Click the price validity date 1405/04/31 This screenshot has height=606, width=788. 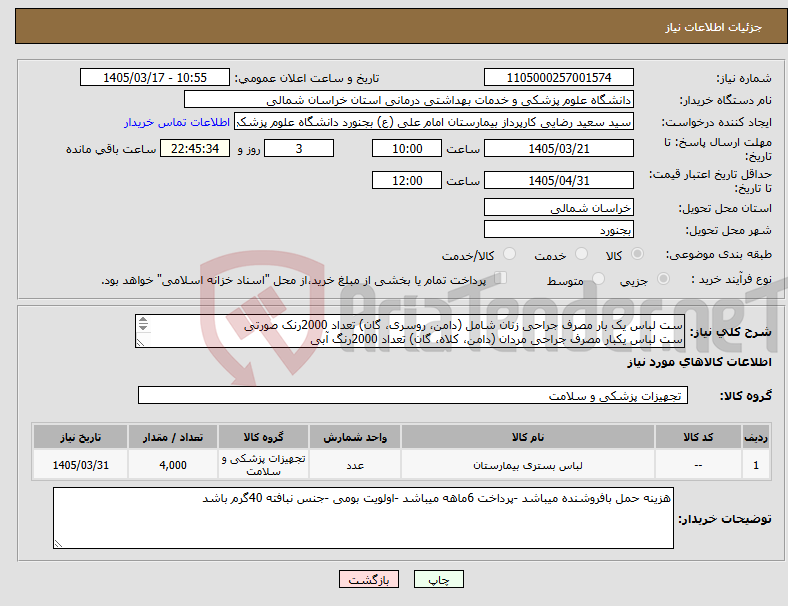558,180
